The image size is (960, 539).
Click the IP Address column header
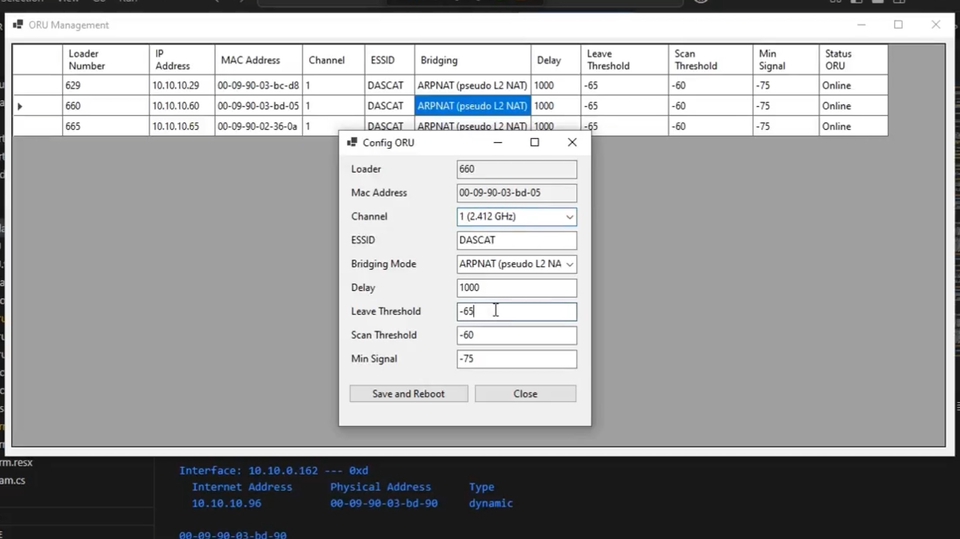click(x=182, y=60)
